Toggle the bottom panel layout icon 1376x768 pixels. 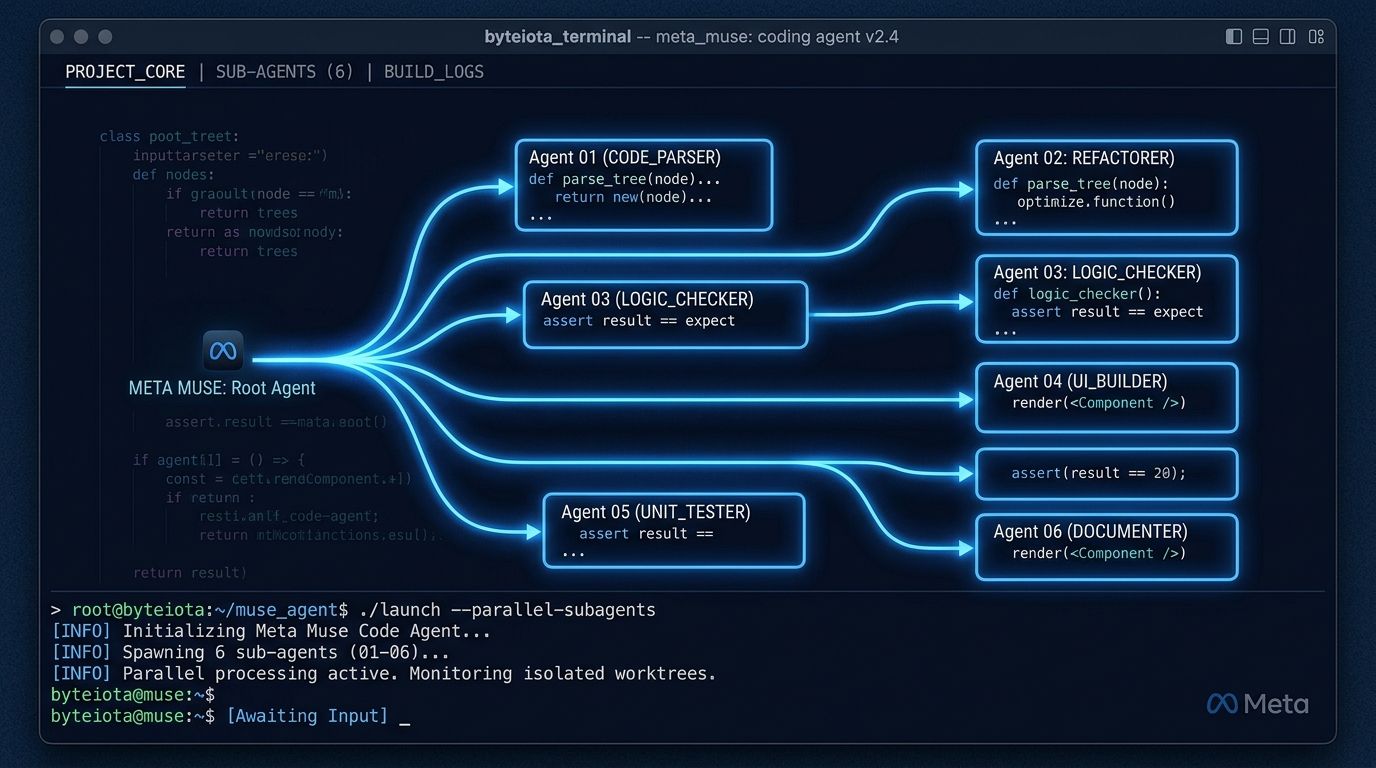[1261, 37]
